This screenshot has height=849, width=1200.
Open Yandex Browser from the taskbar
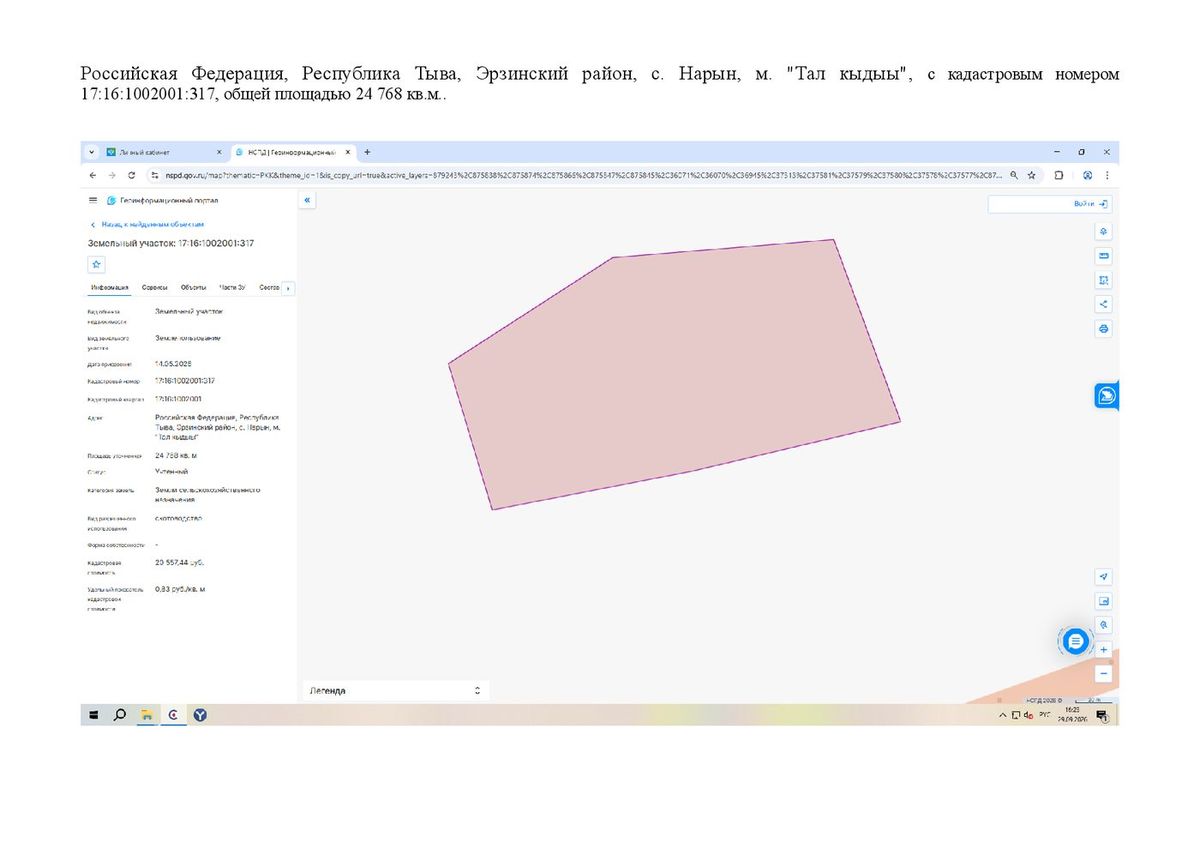(x=200, y=715)
